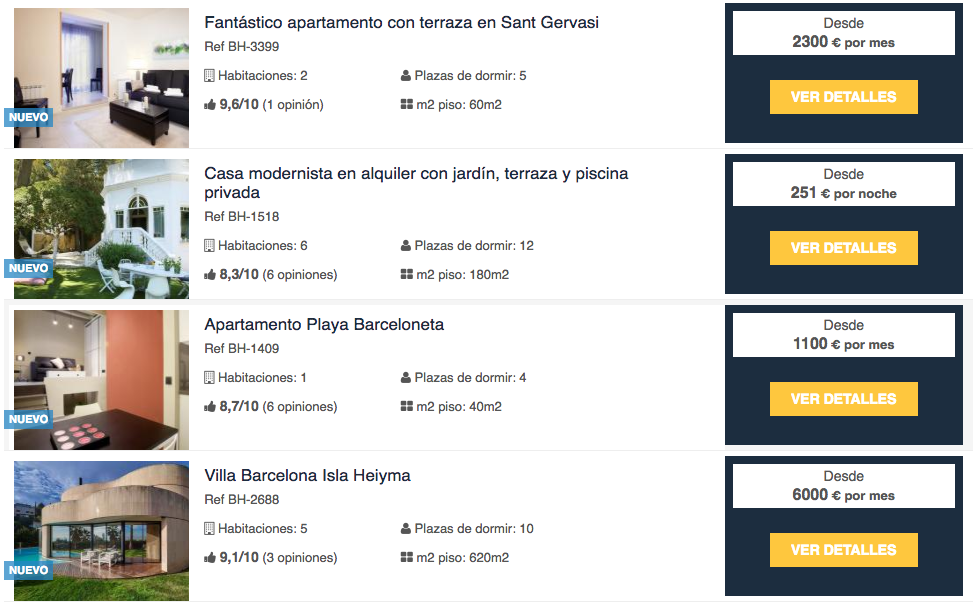Image resolution: width=974 pixels, height=605 pixels.
Task: Open Fantástico apartamento con terraza title link
Action: (401, 22)
